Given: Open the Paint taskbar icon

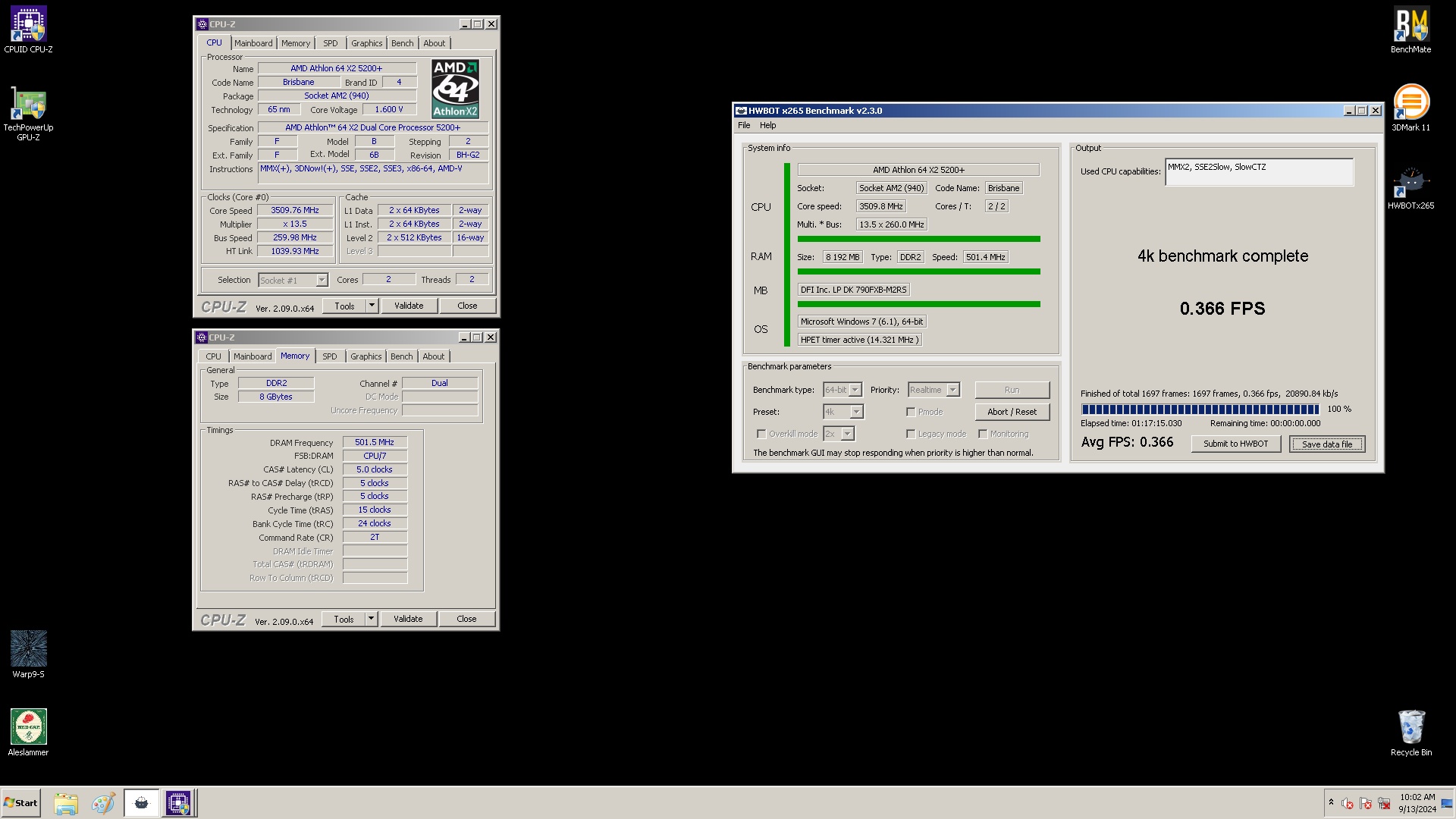Looking at the screenshot, I should (x=103, y=803).
